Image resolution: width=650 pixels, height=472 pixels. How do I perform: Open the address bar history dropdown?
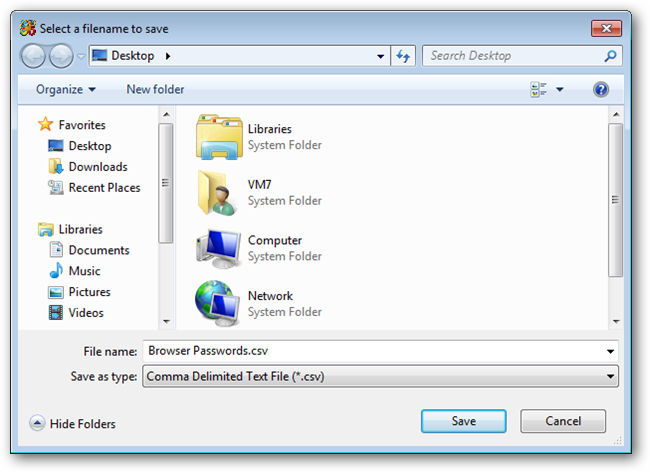[380, 56]
